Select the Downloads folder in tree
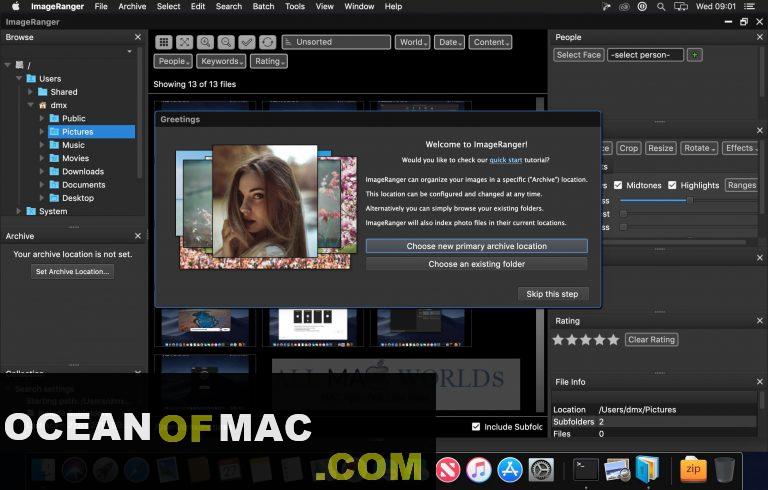This screenshot has height=490, width=768. point(83,172)
